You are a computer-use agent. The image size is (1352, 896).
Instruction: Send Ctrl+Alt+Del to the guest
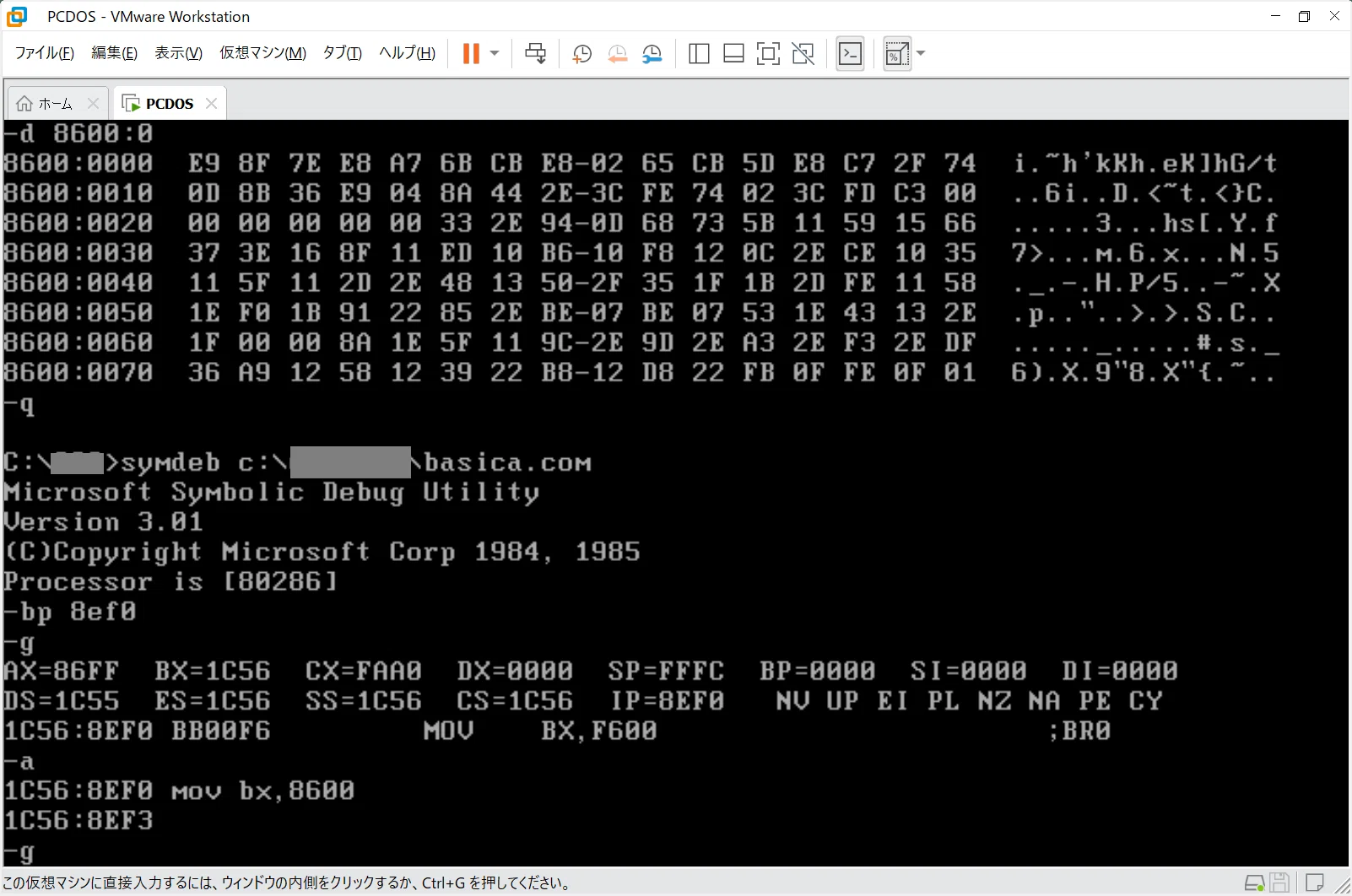535,54
